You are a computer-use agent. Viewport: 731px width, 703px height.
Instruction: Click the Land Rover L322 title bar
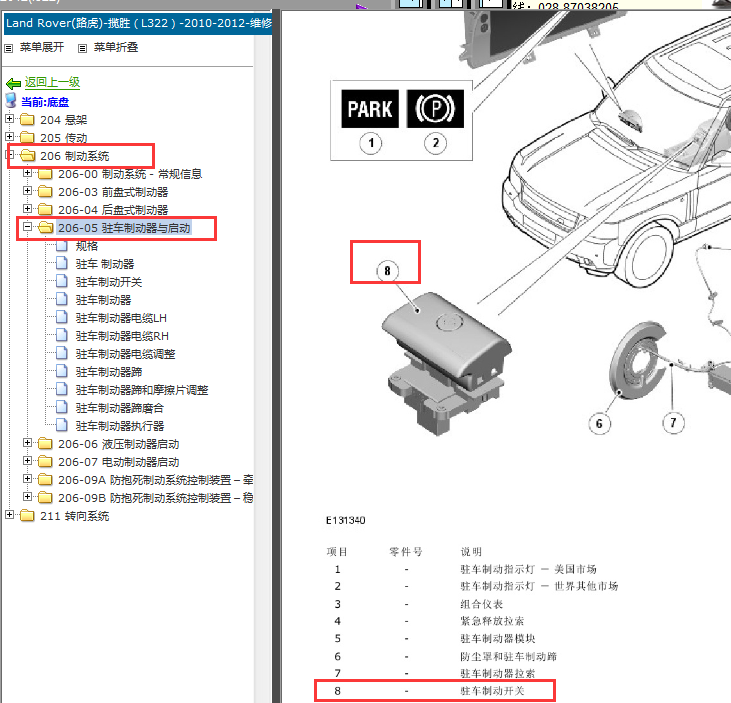[138, 23]
